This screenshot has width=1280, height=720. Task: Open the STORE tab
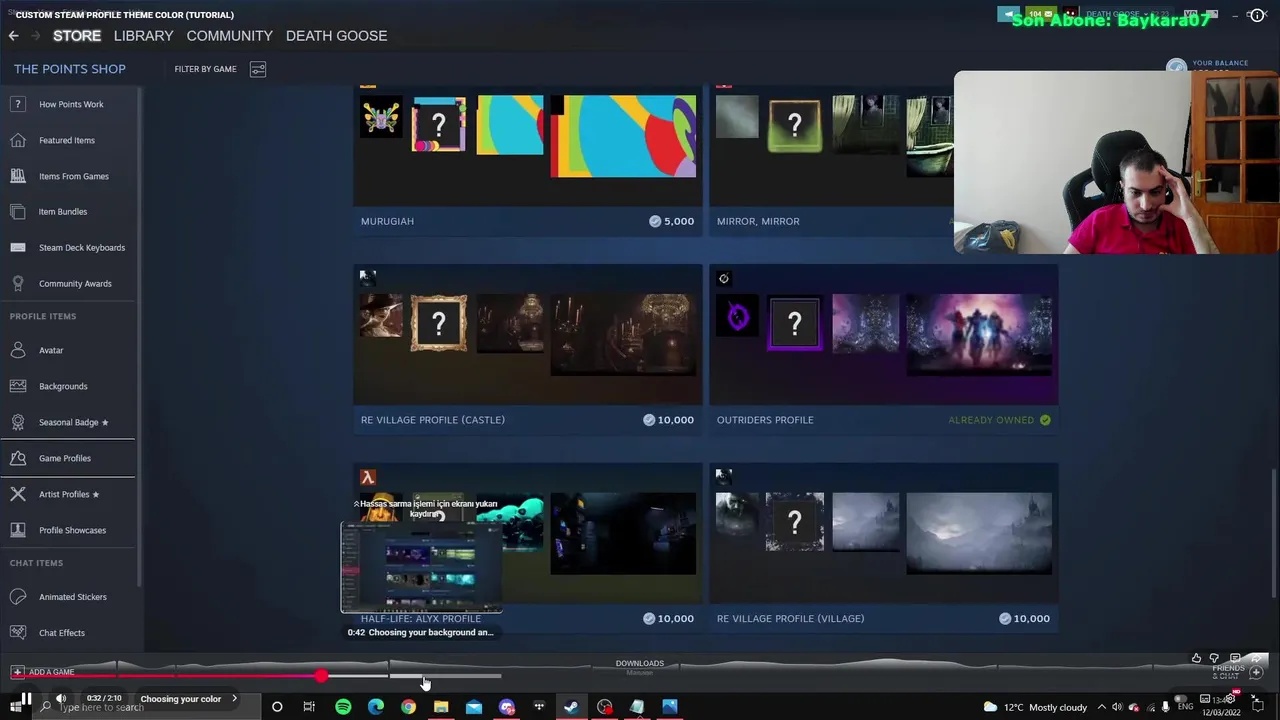(x=77, y=36)
